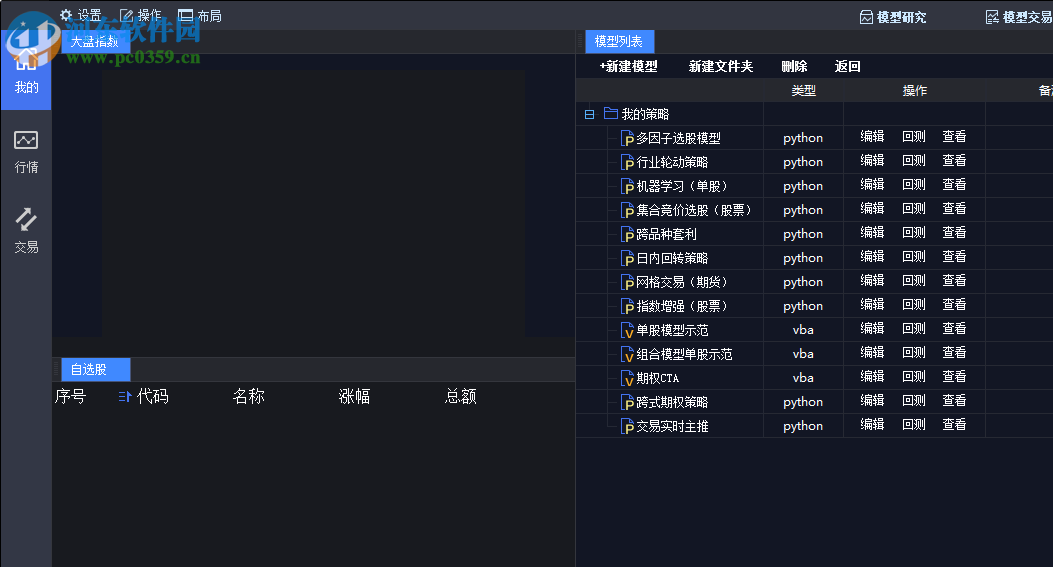Click 编辑 for 集合竞价选股（股票）

click(x=872, y=208)
